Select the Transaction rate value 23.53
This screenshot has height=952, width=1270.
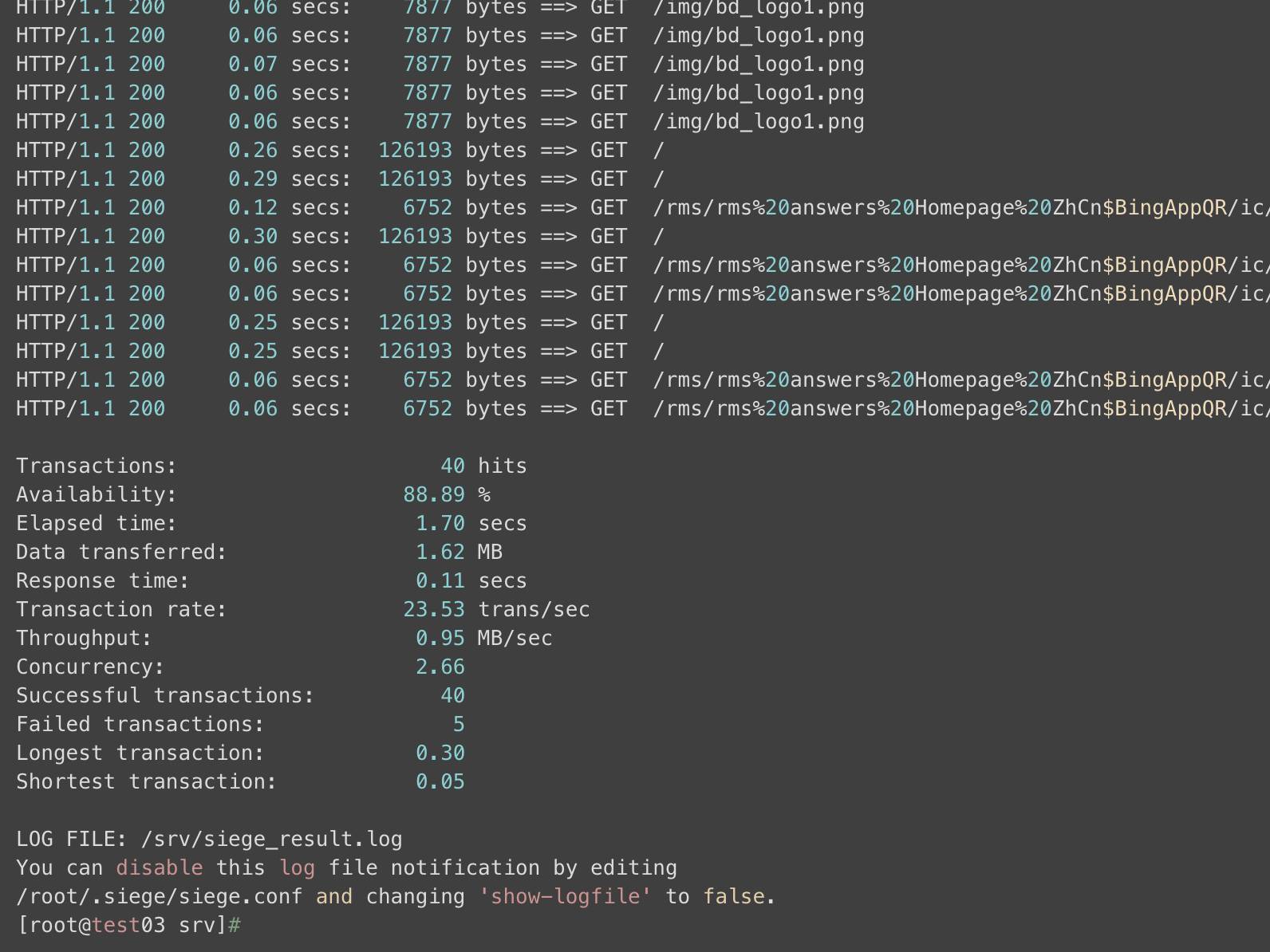click(434, 609)
